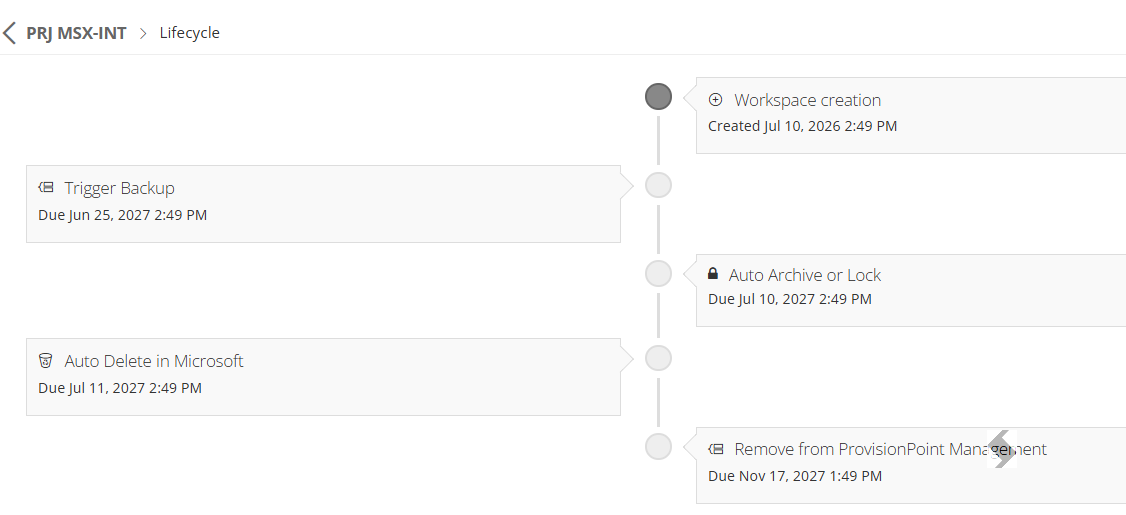
Task: Select the Remove from ProvisionPoint timeline node
Action: pos(659,447)
